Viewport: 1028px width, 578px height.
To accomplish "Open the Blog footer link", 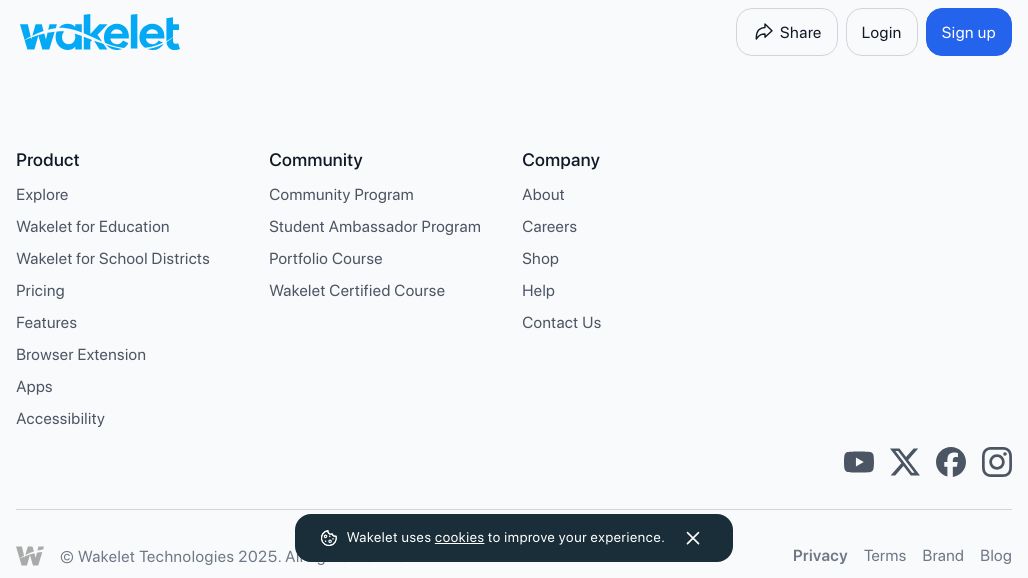I will click(x=995, y=556).
